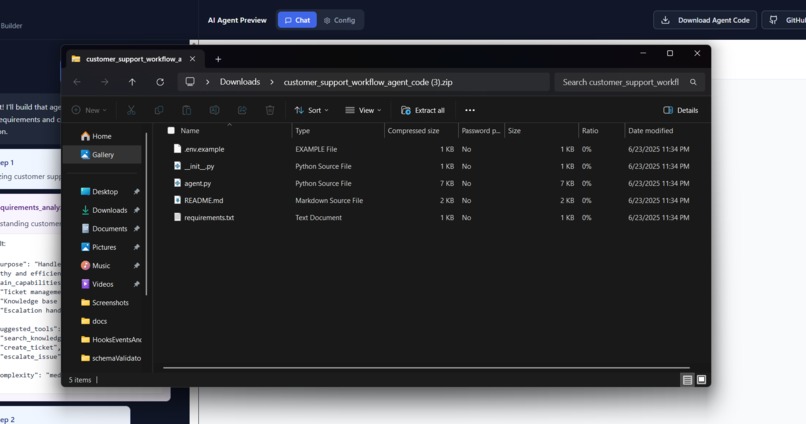Switch to large thumbnails view icon

tap(701, 380)
